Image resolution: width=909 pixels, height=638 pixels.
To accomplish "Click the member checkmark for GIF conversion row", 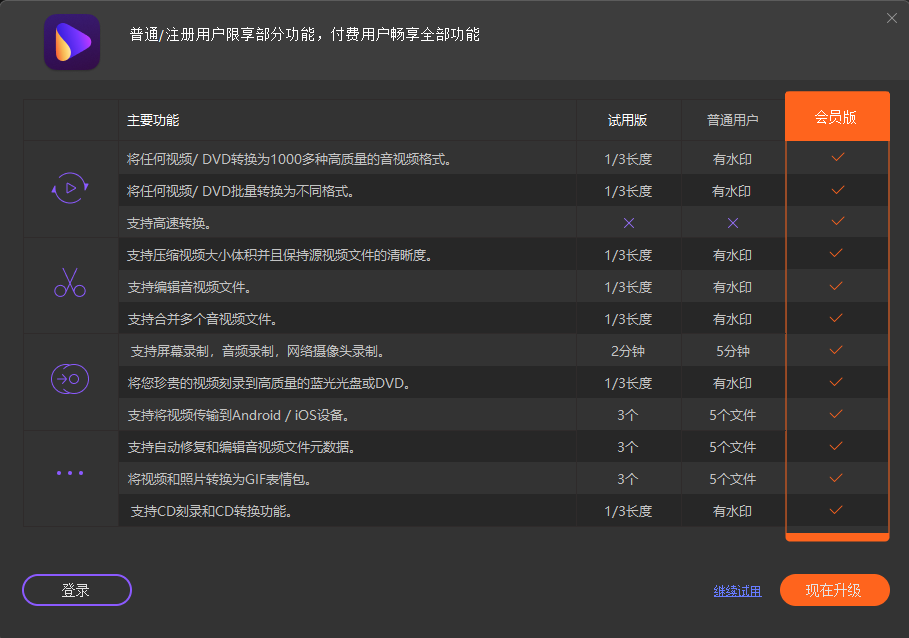I will pyautogui.click(x=837, y=478).
